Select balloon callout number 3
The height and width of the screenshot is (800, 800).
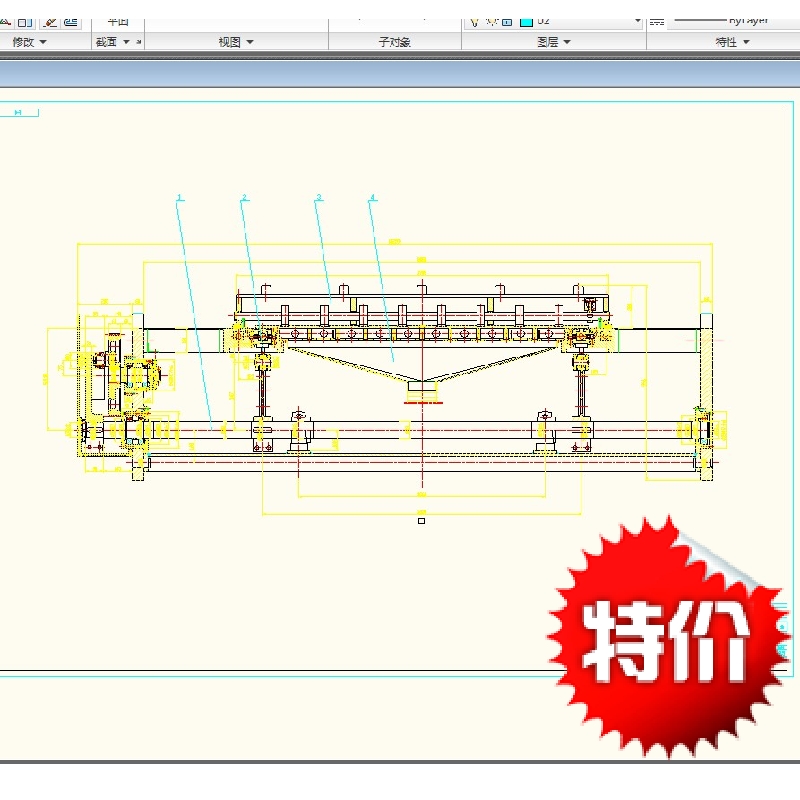point(319,197)
